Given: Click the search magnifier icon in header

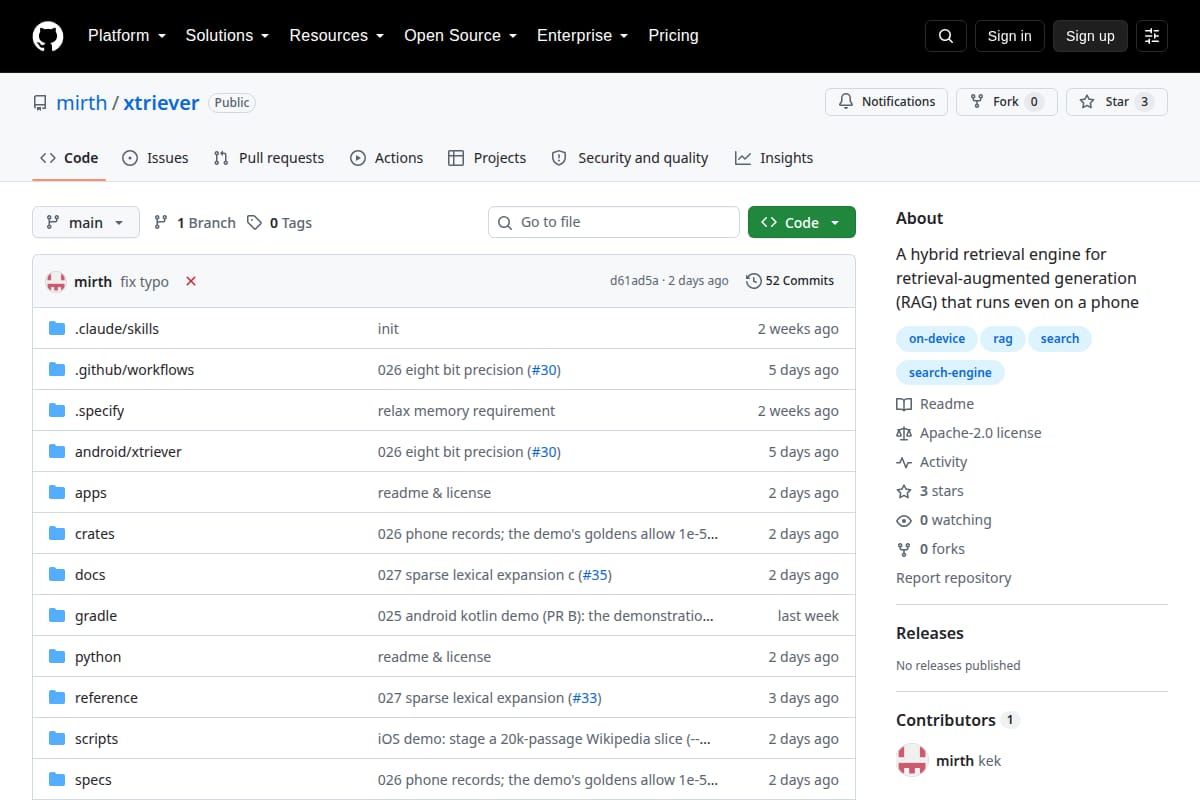Looking at the screenshot, I should 946,36.
